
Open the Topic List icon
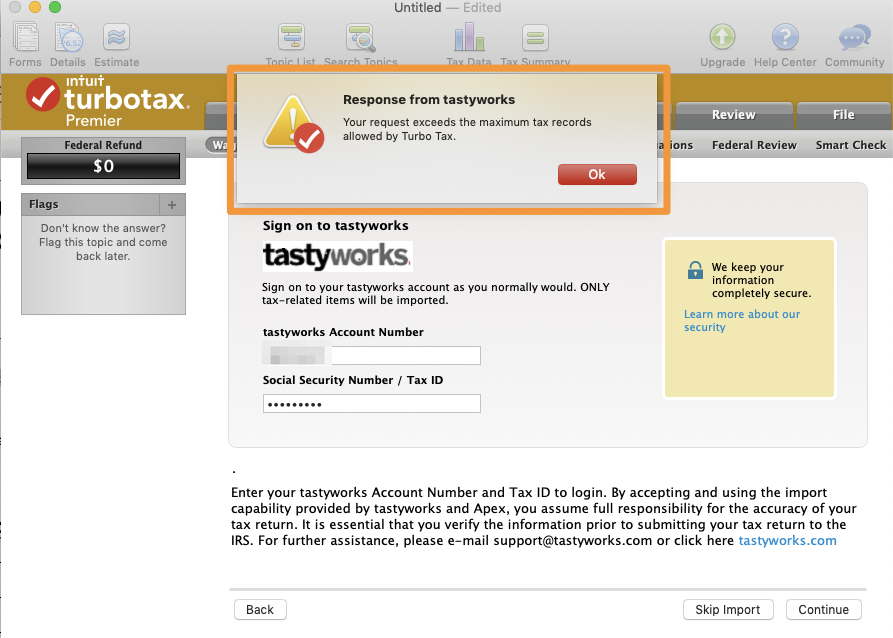tap(290, 38)
